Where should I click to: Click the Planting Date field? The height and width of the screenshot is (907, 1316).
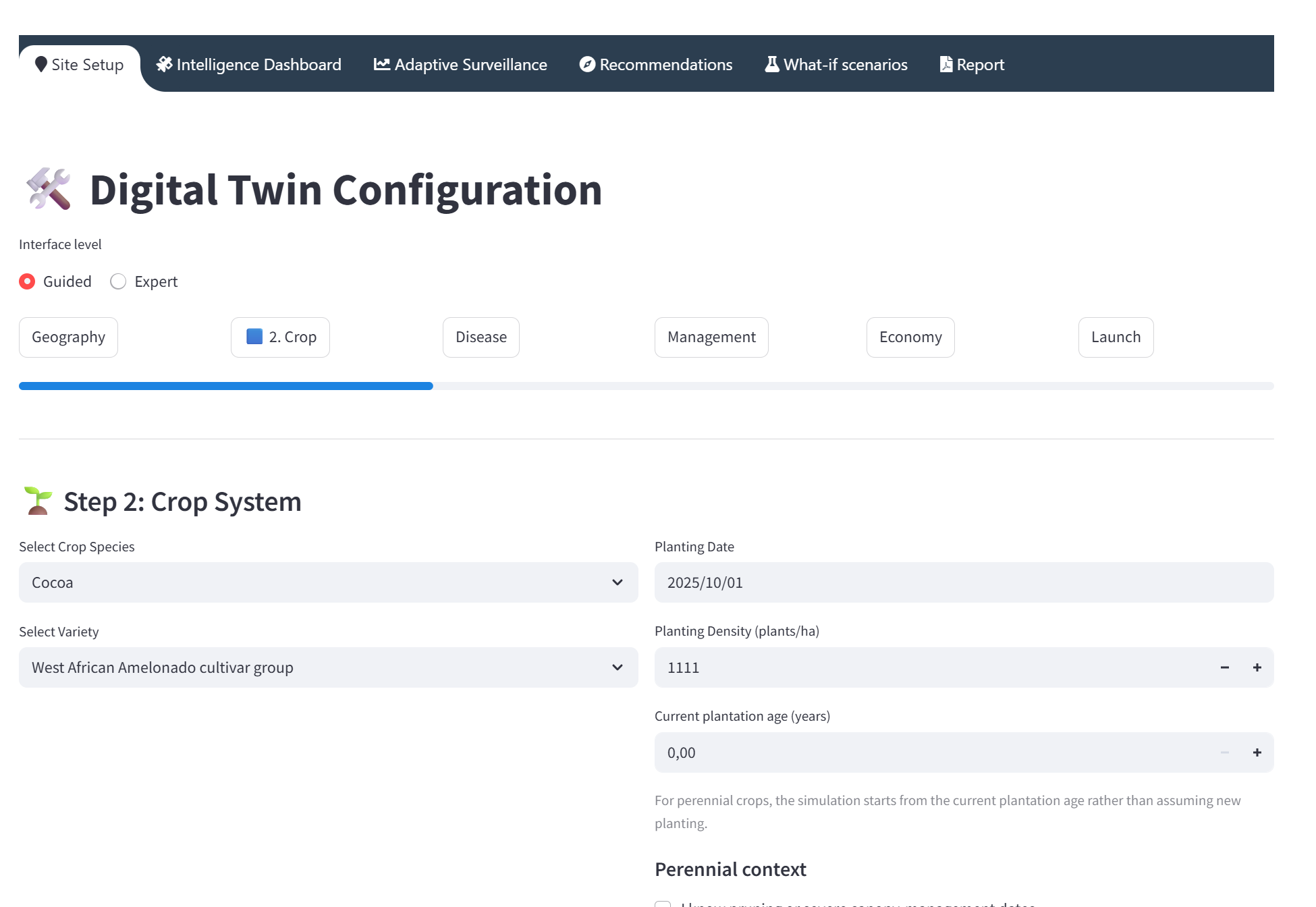(964, 582)
